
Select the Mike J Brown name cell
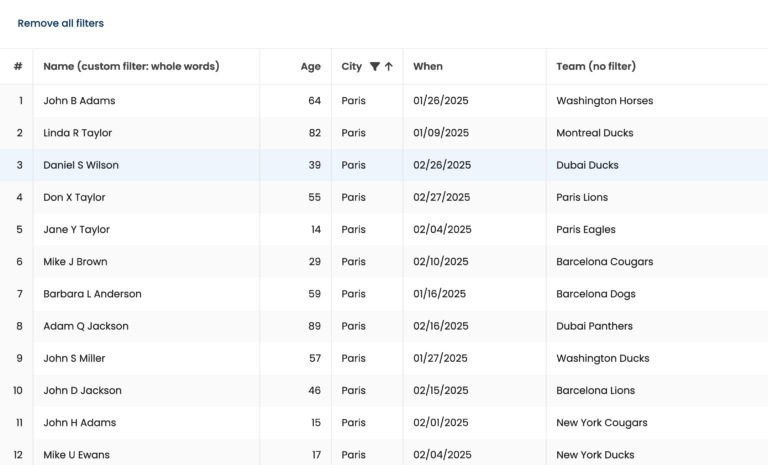(75, 261)
